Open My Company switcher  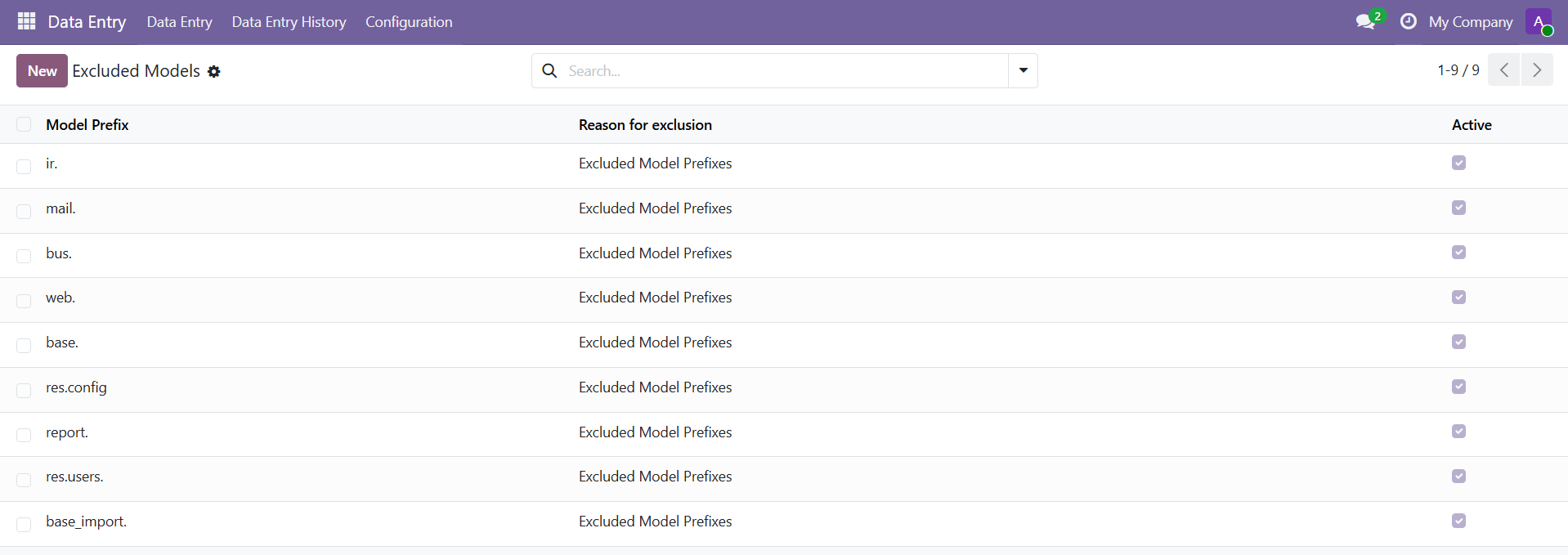[x=1470, y=22]
